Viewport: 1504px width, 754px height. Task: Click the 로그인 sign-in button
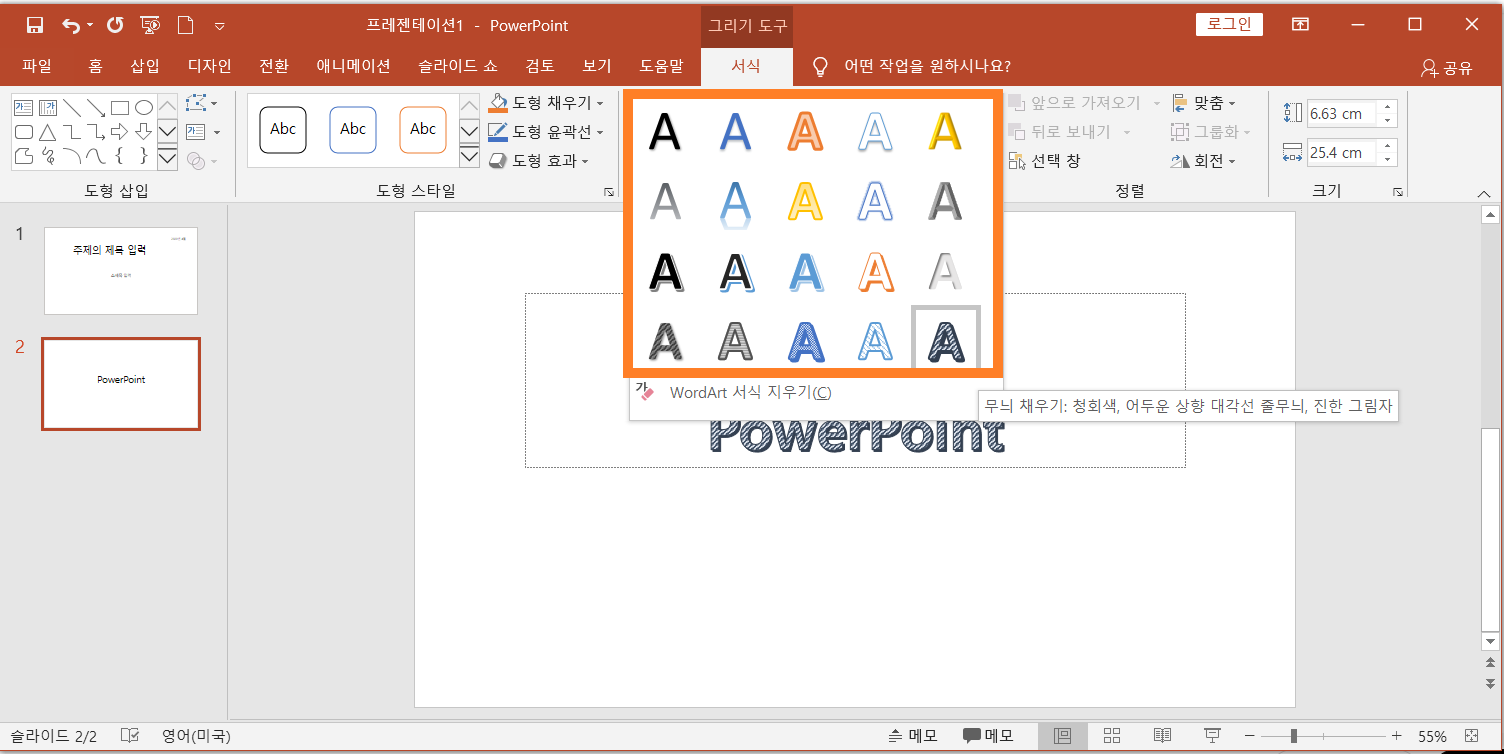(1229, 25)
